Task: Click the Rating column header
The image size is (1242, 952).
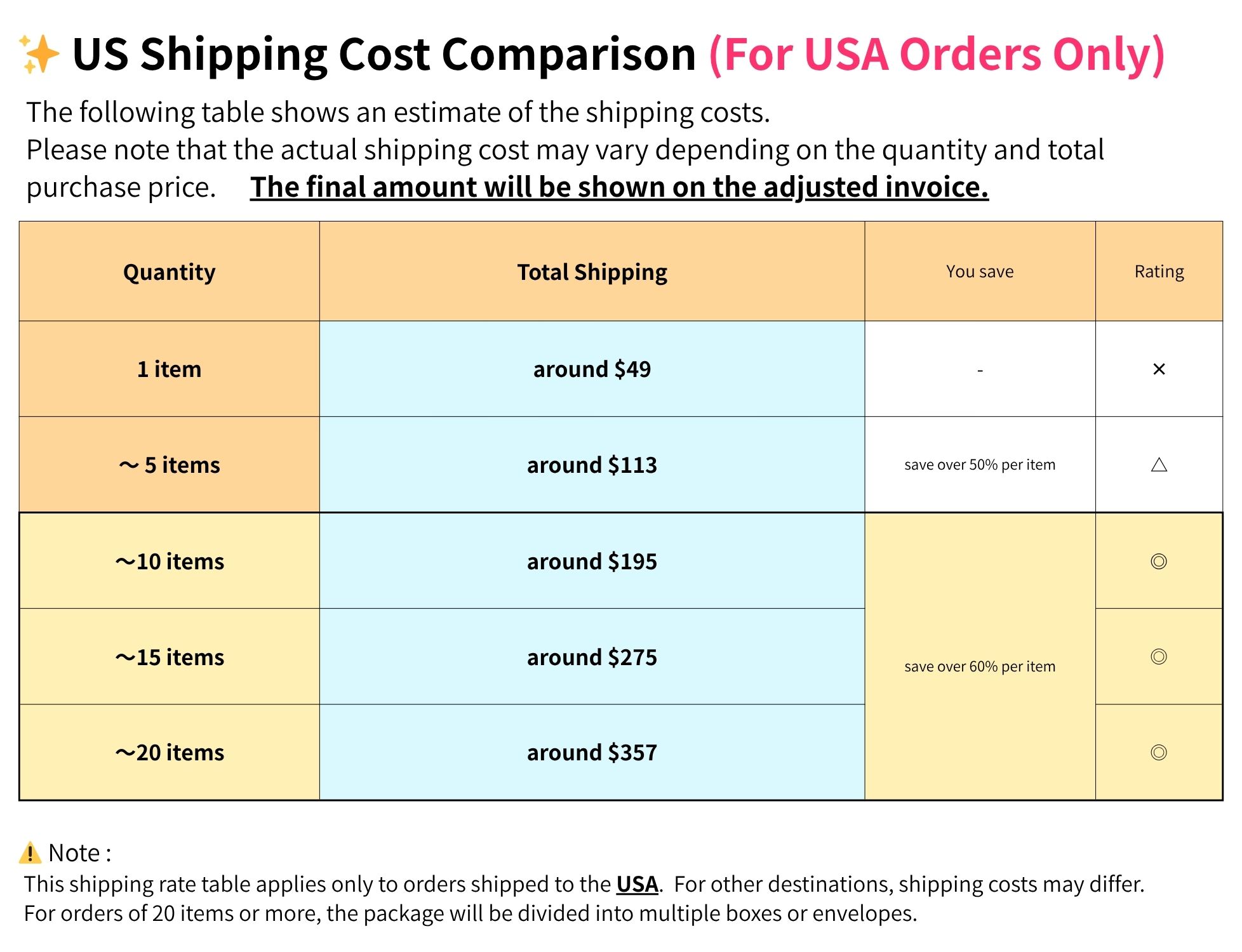Action: click(1159, 272)
